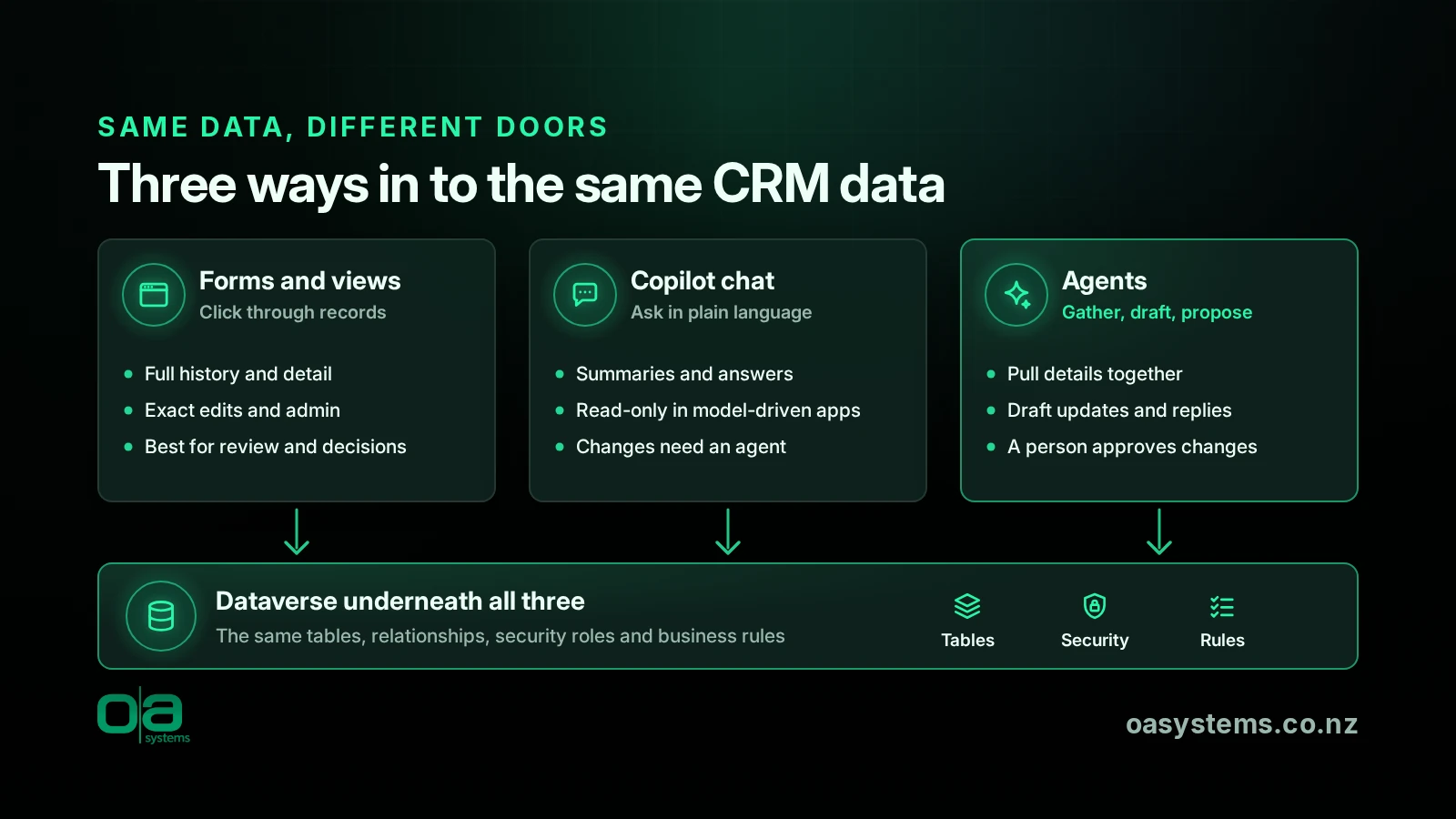Viewport: 1456px width, 819px height.
Task: Click the Tables layers icon
Action: [x=967, y=606]
